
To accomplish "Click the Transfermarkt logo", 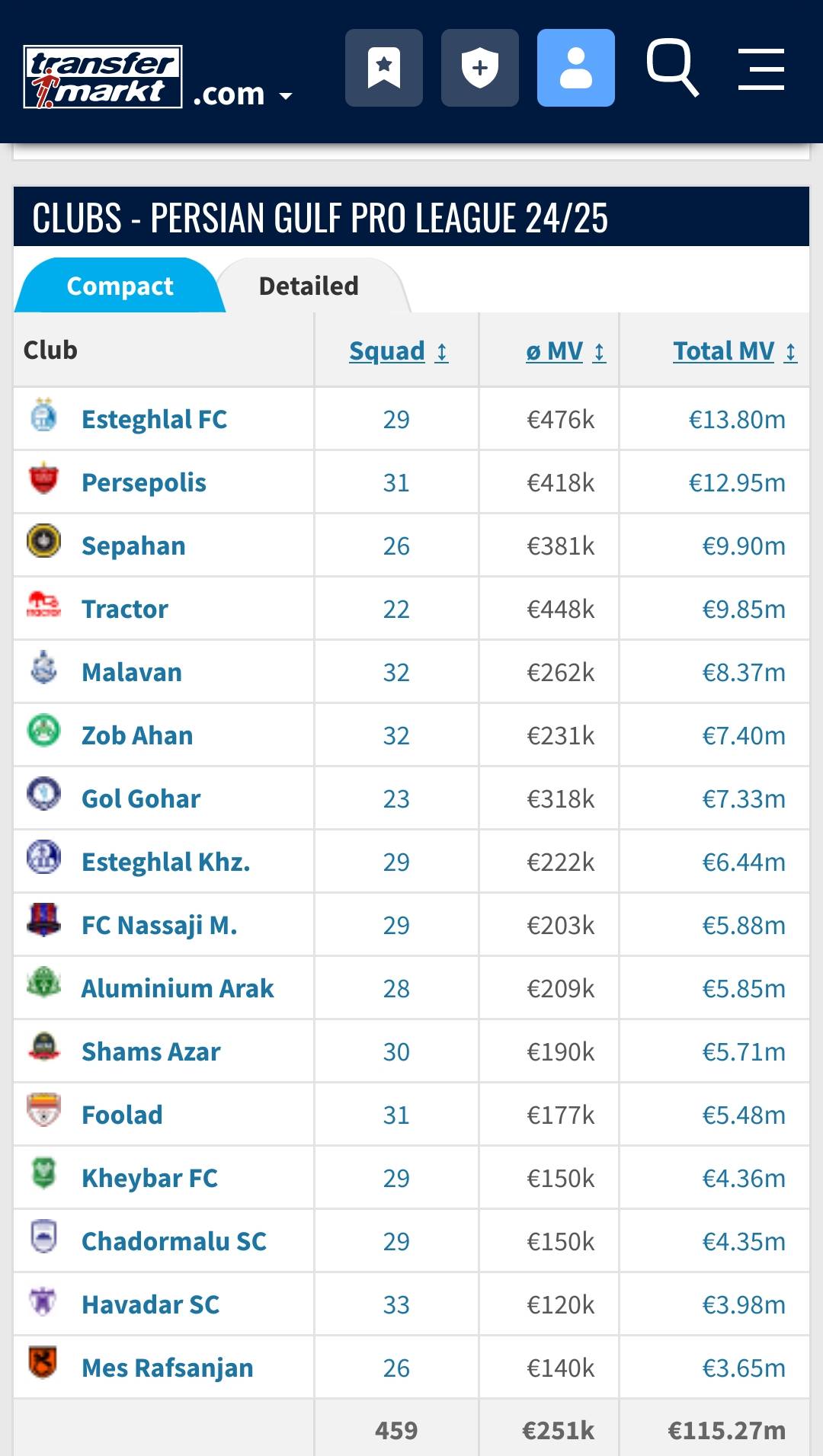I will pos(103,77).
